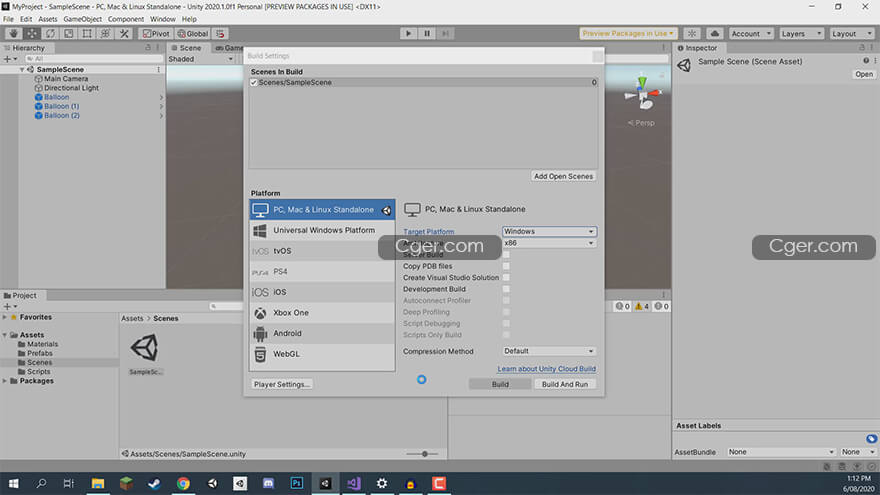Open Visual Studio from taskbar
Image resolution: width=880 pixels, height=495 pixels.
pos(354,483)
